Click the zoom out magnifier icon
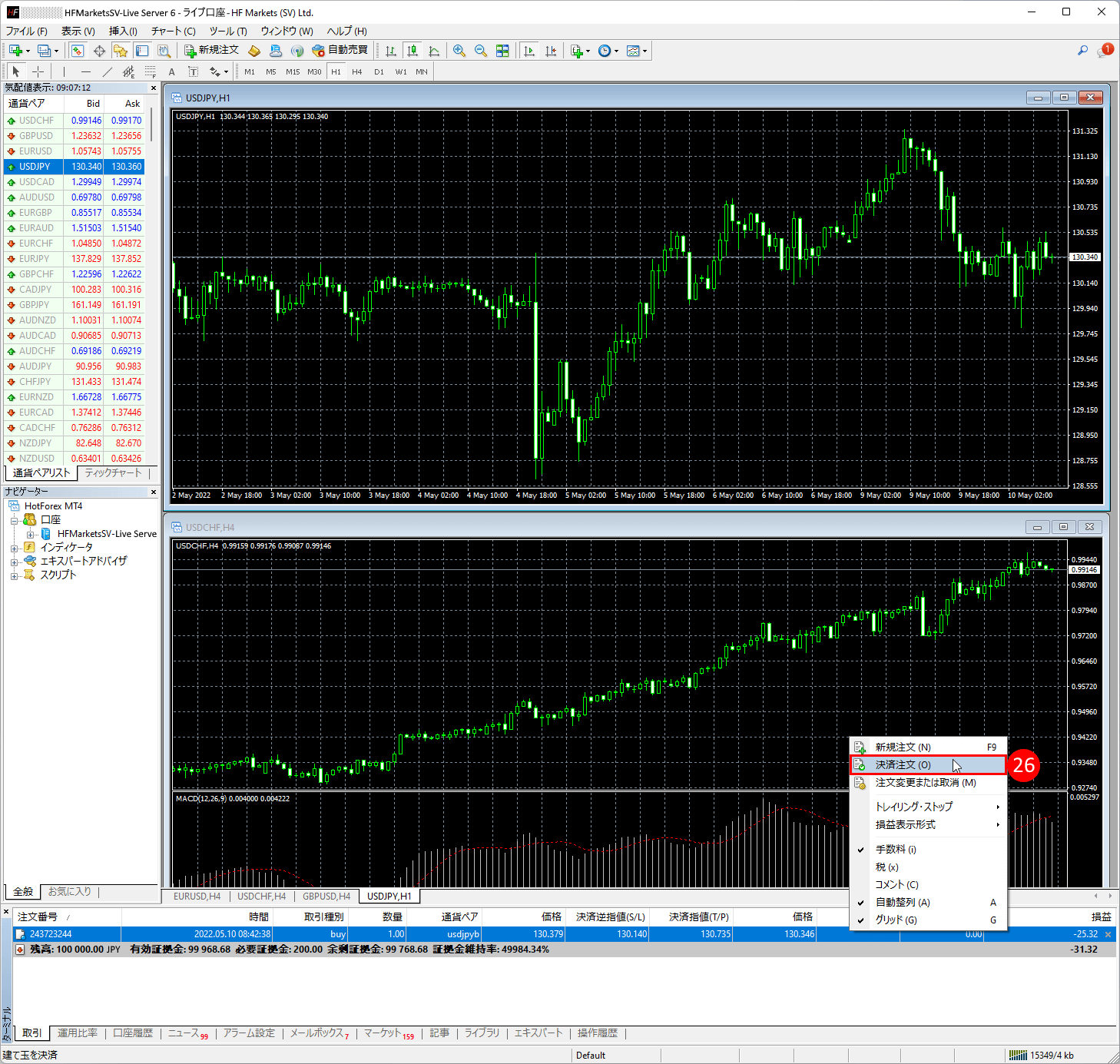Image resolution: width=1120 pixels, height=1064 pixels. pyautogui.click(x=481, y=51)
